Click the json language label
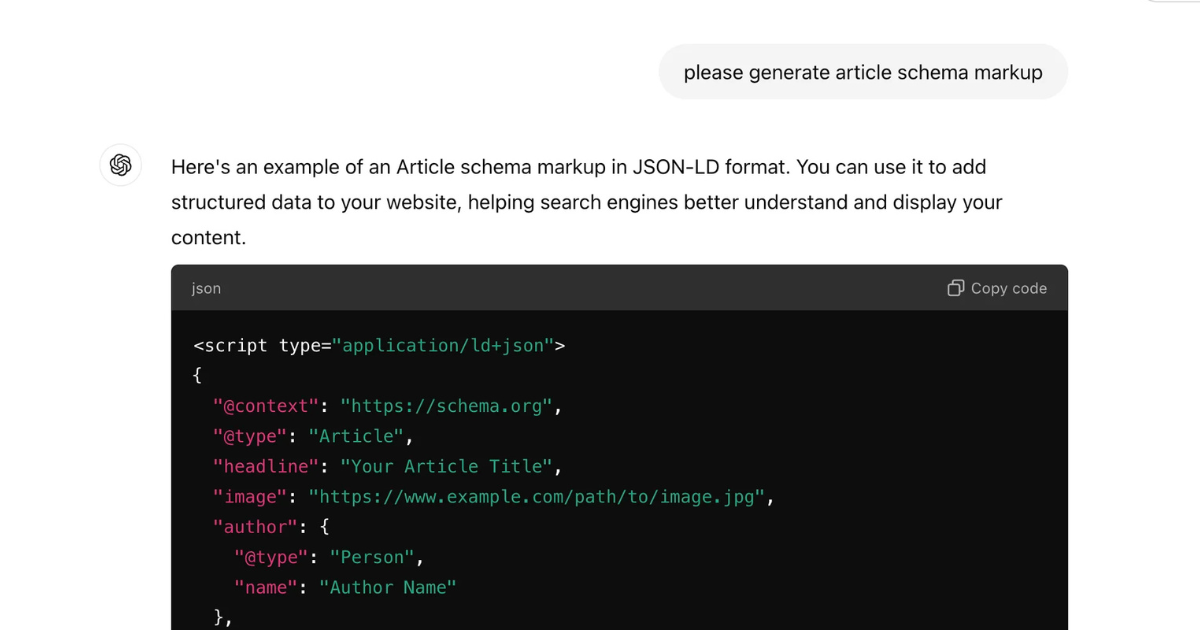The width and height of the screenshot is (1200, 630). click(206, 288)
